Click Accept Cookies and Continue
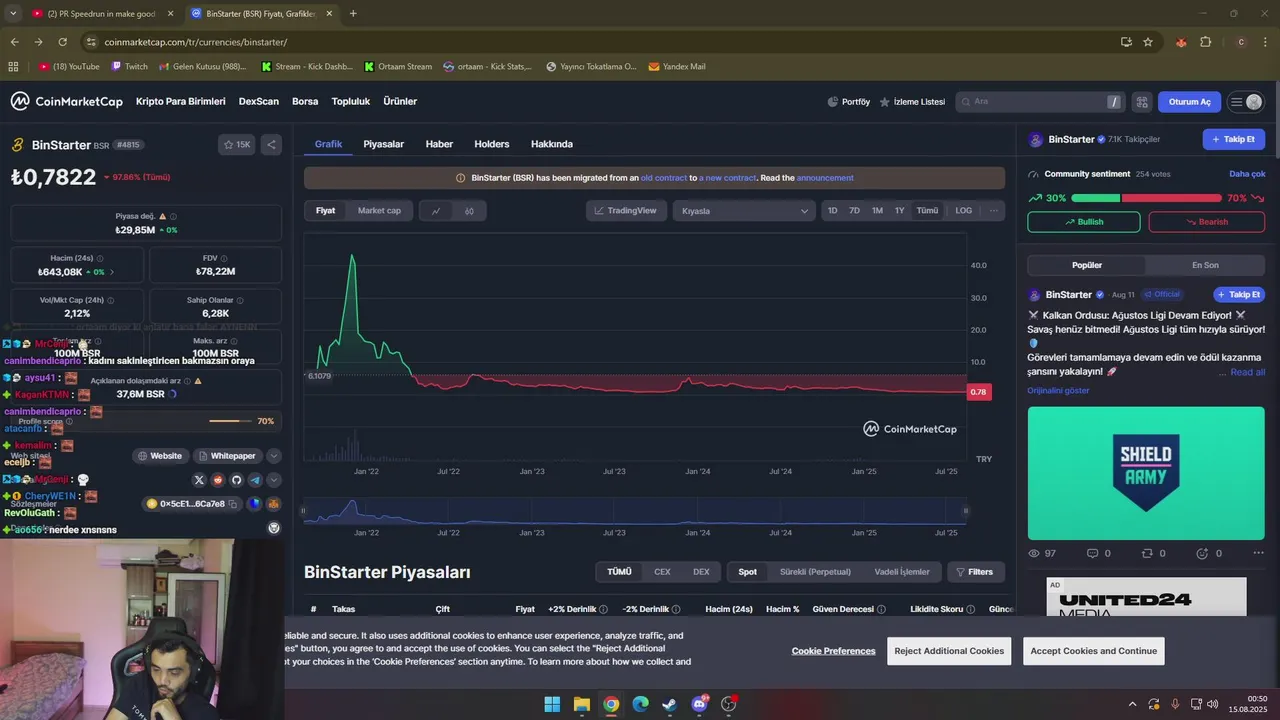 coord(1093,651)
